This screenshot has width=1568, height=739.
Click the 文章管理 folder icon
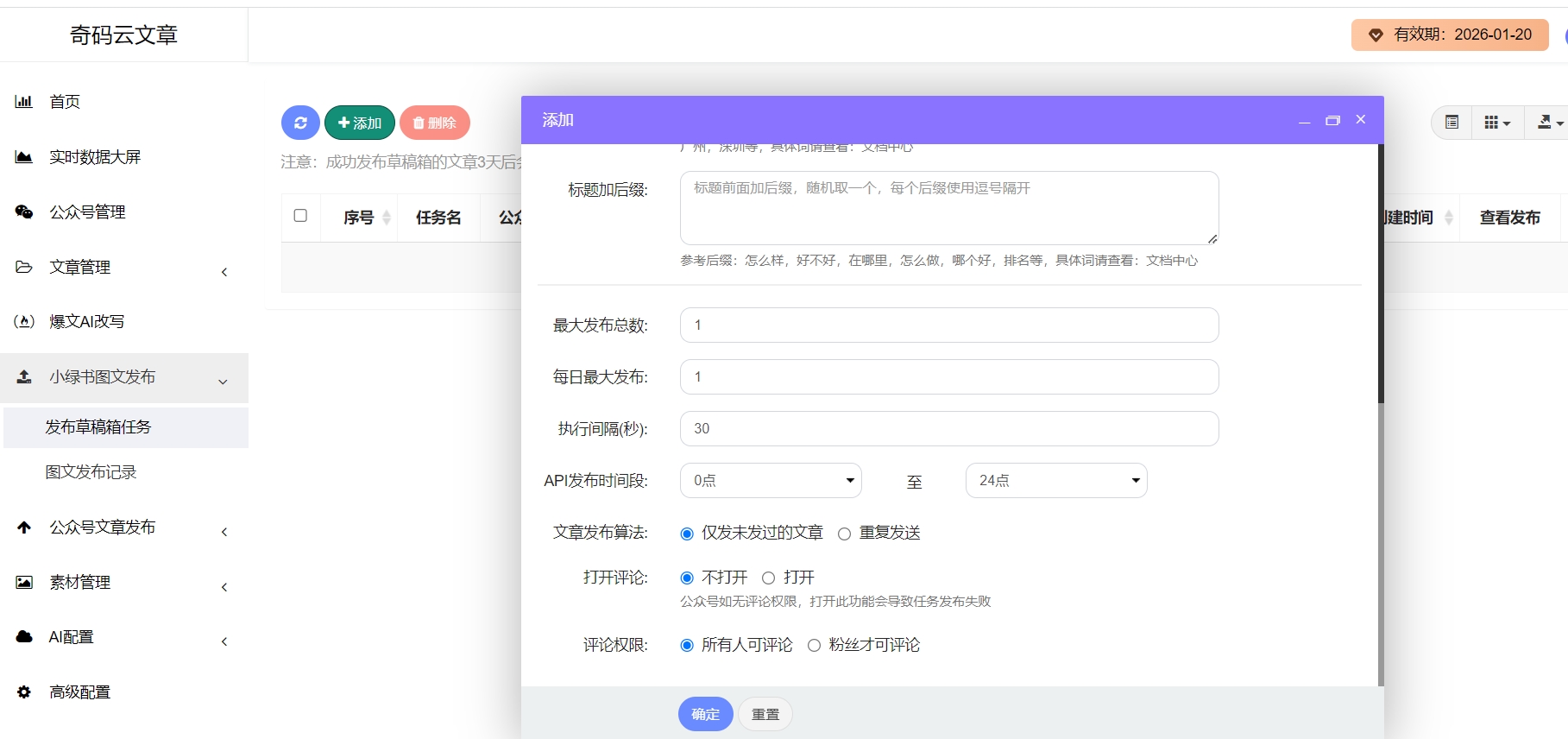tap(24, 267)
